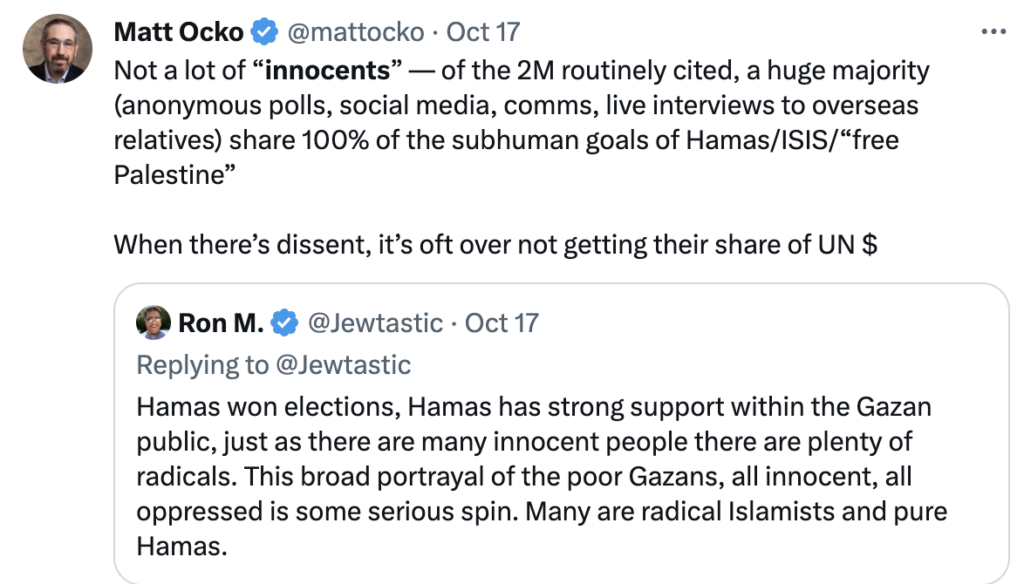Open the three-dot More menu on the tweet

tap(993, 31)
